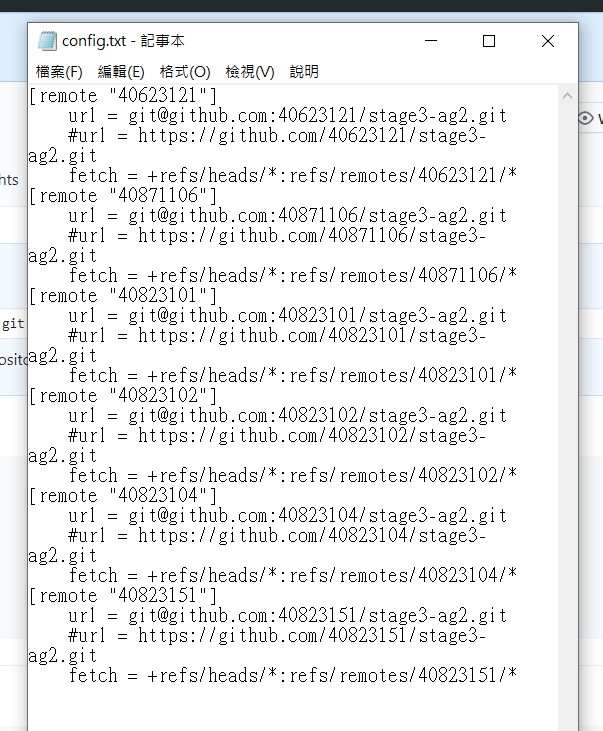Click the [remote "40871106"] line
The height and width of the screenshot is (731, 603).
pos(123,195)
